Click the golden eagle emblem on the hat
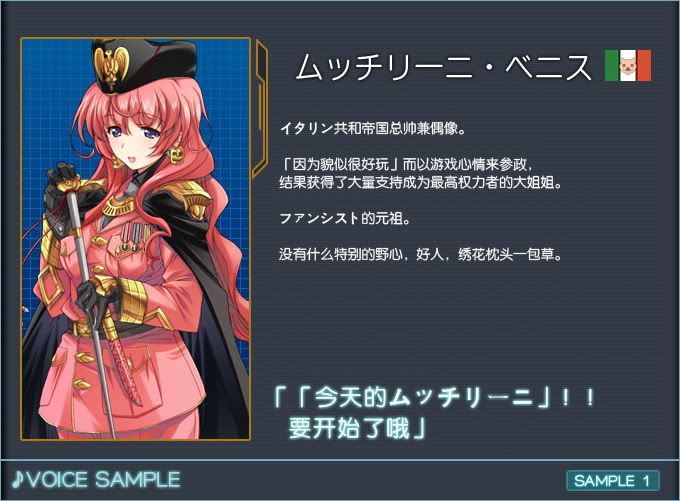 [x=112, y=65]
